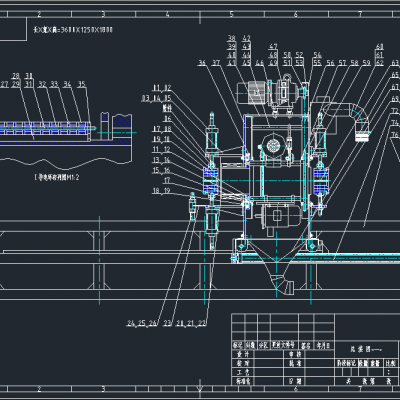The height and width of the screenshot is (400, 400).
Task: Select part callout number 59
Action: click(x=366, y=63)
